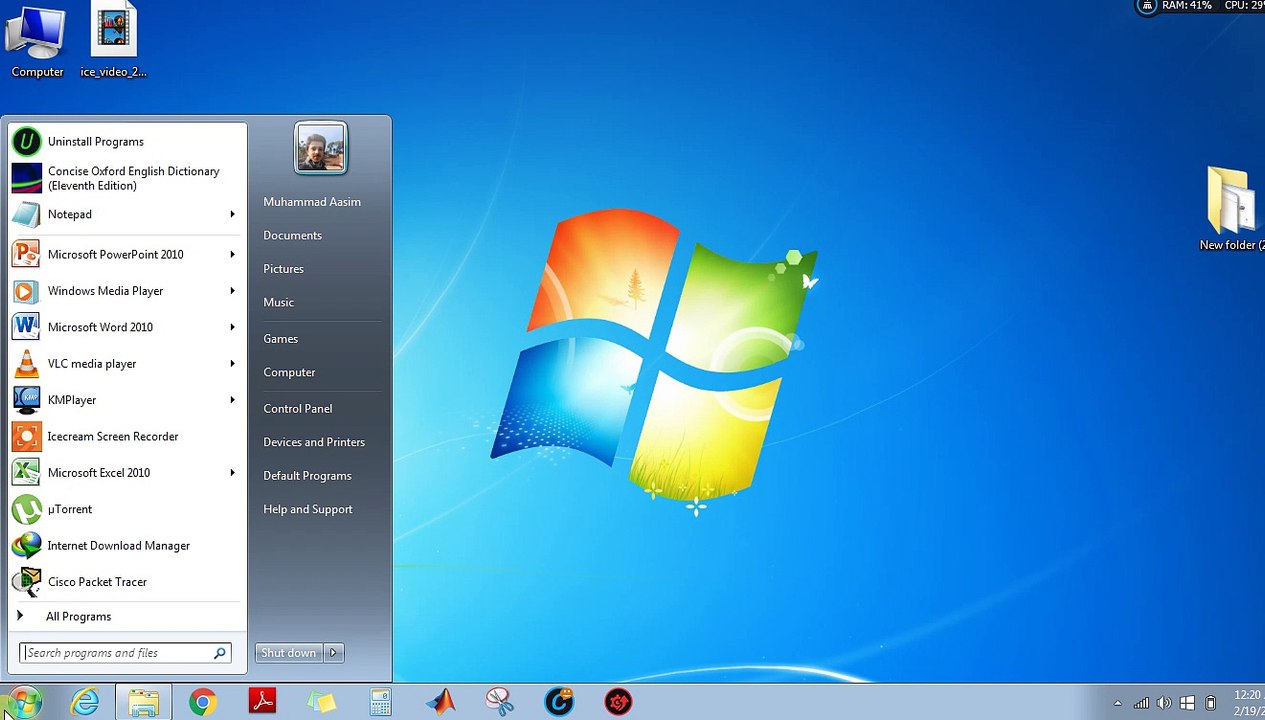This screenshot has width=1265, height=720.
Task: Open Devices and Printers
Action: (x=314, y=442)
